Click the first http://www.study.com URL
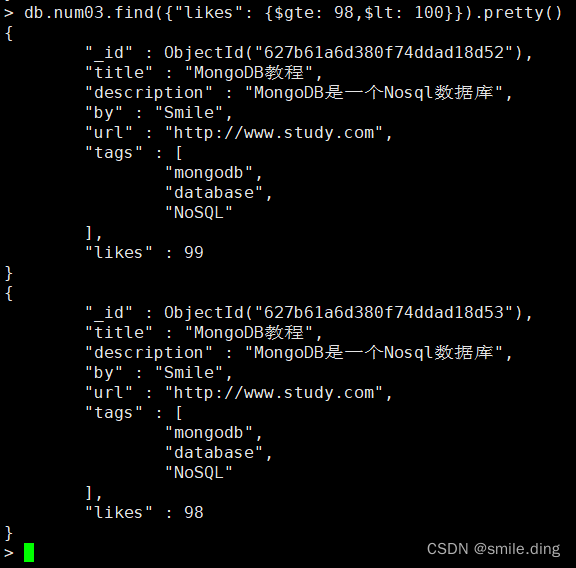The image size is (576, 568). 274,133
